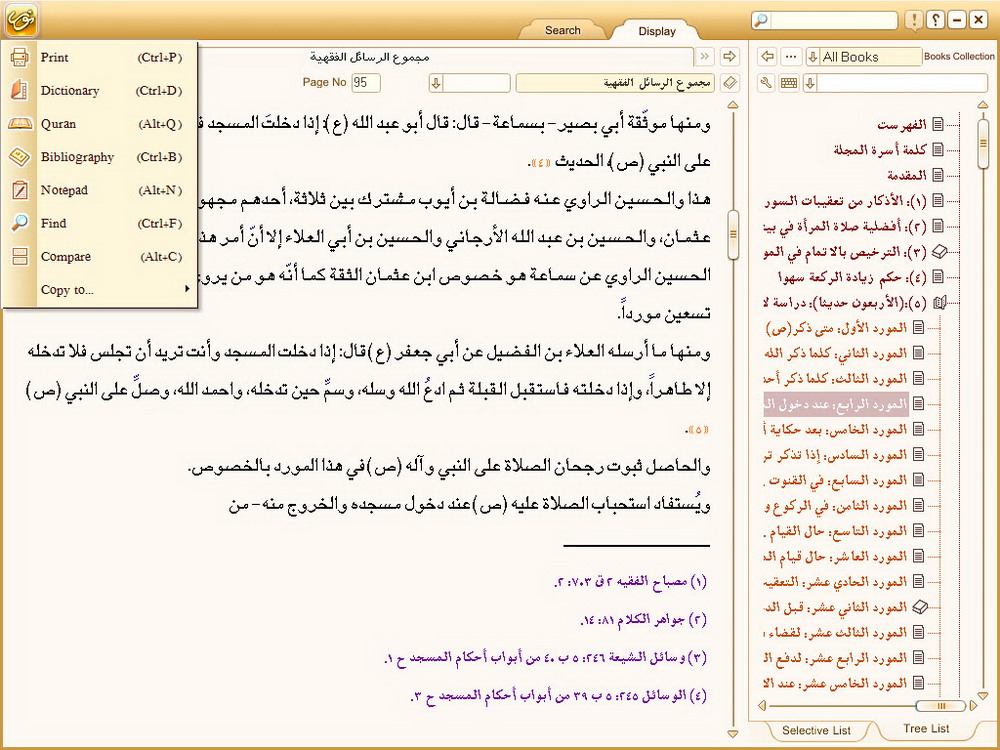Viewport: 1000px width, 750px height.
Task: Switch to the Search tab
Action: tap(562, 30)
